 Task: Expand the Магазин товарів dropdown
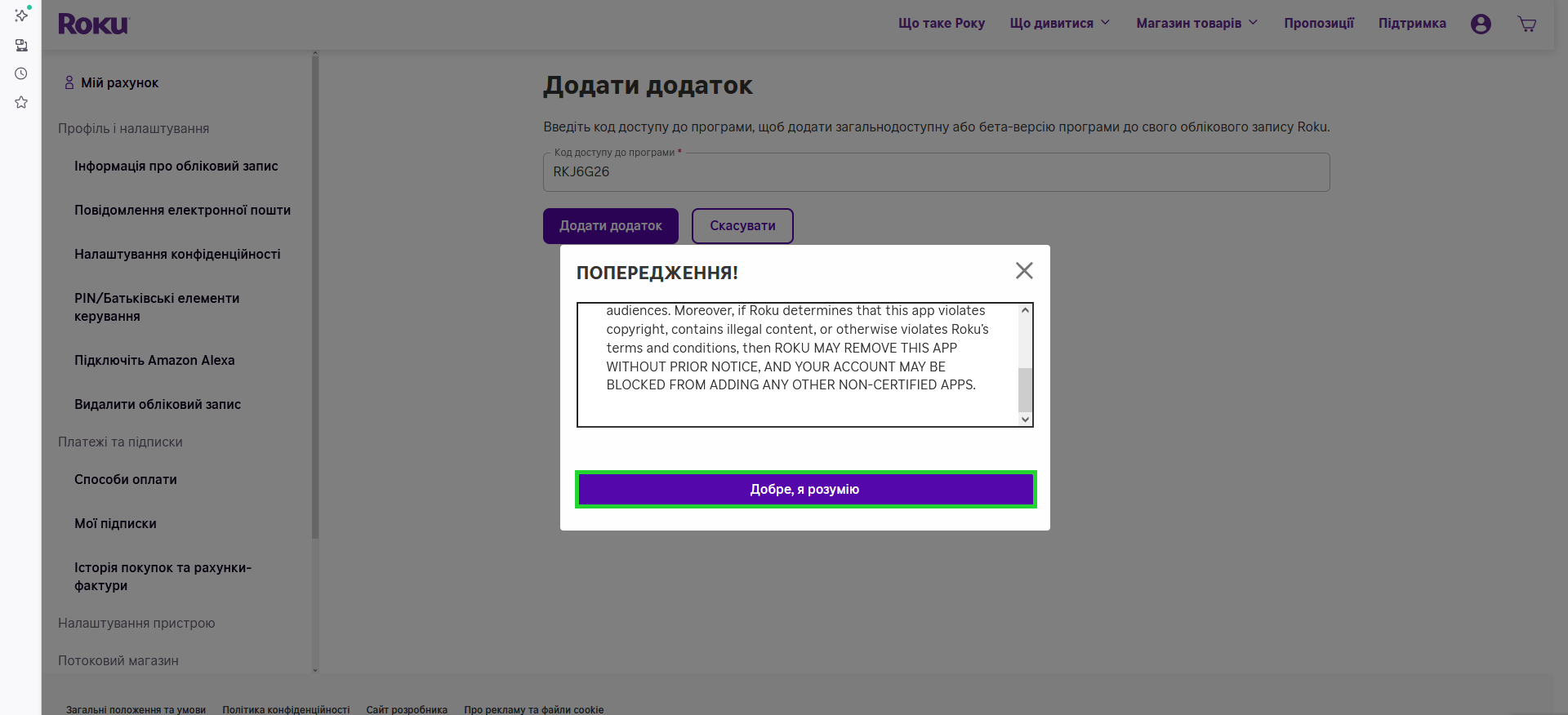pyautogui.click(x=1196, y=23)
